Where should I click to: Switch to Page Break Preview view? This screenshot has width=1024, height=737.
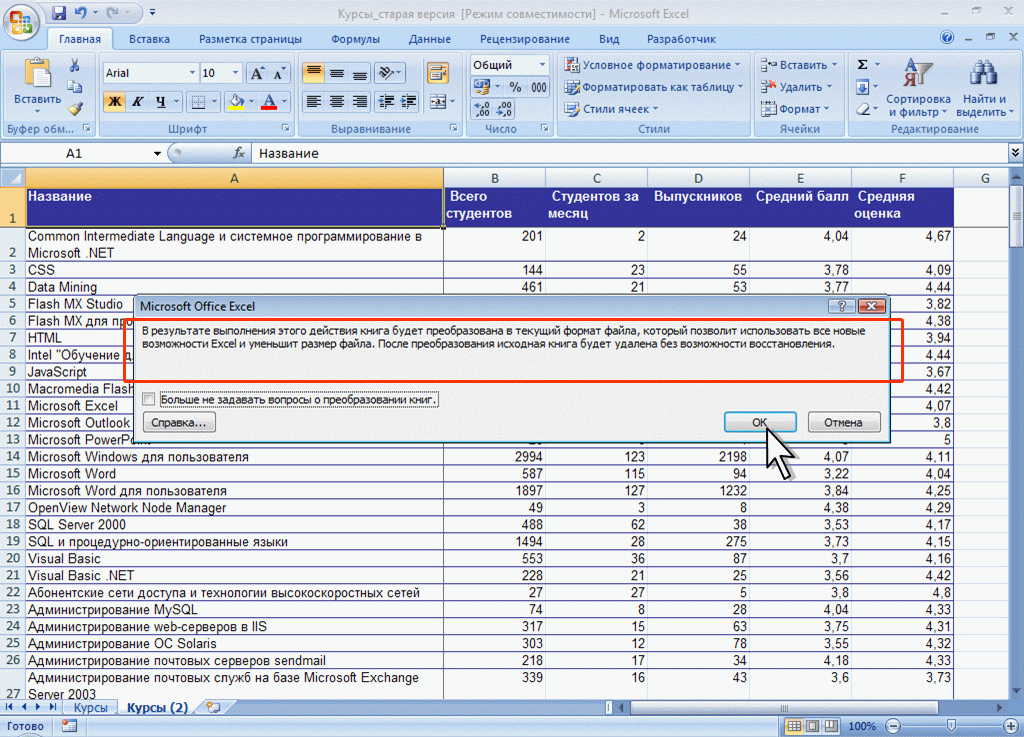(x=831, y=725)
